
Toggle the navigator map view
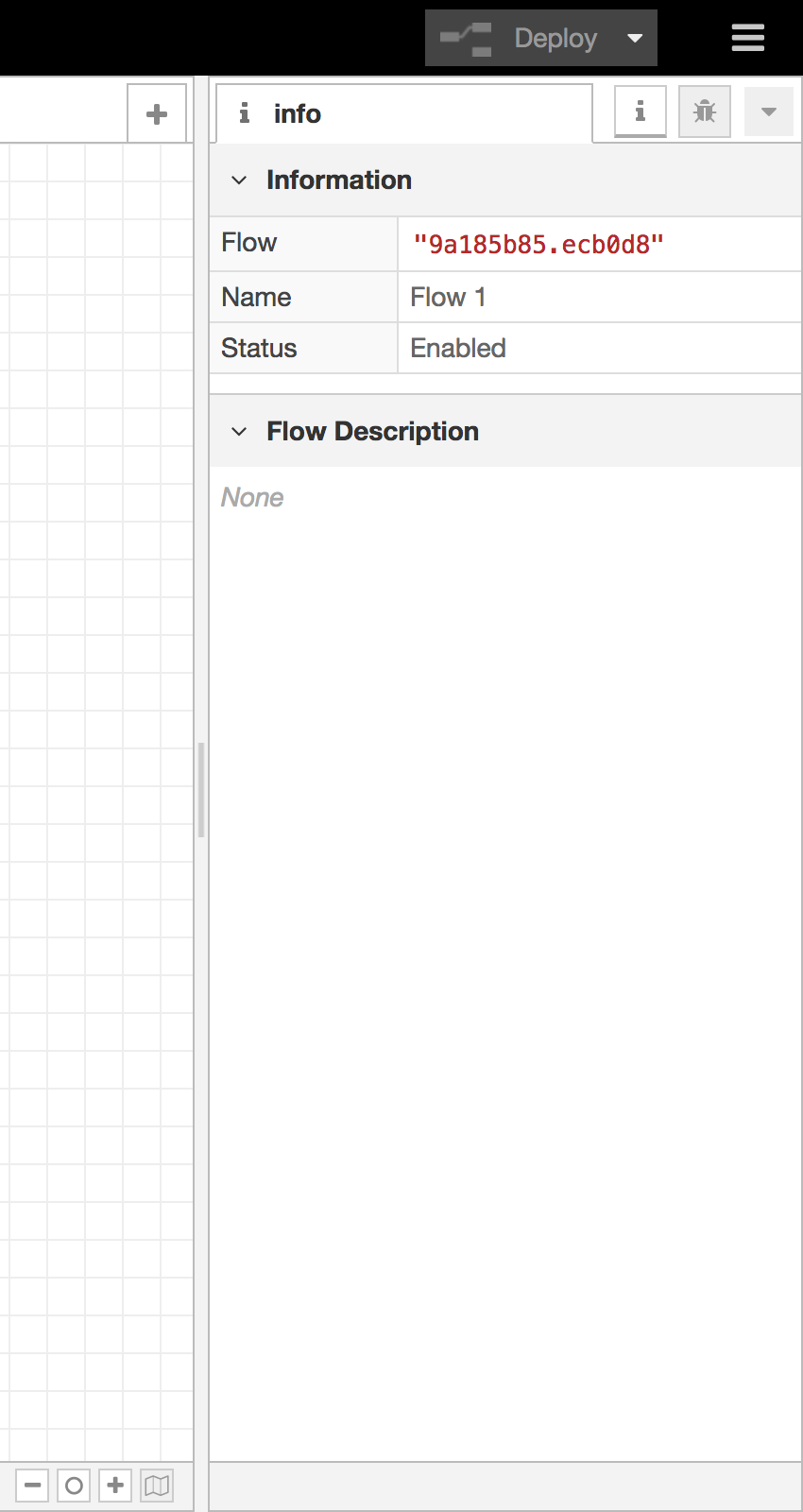coord(157,1486)
